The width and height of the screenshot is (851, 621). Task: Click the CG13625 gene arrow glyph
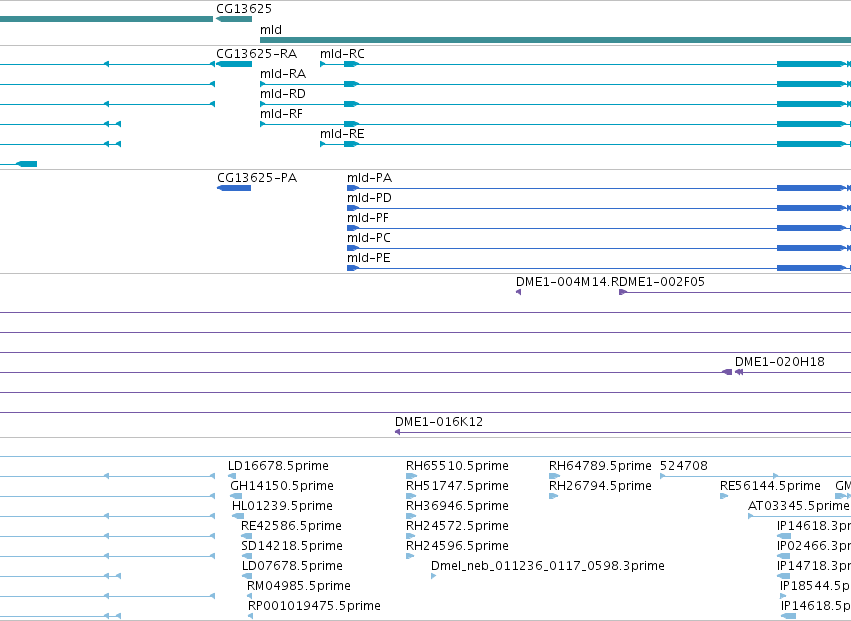[234, 19]
